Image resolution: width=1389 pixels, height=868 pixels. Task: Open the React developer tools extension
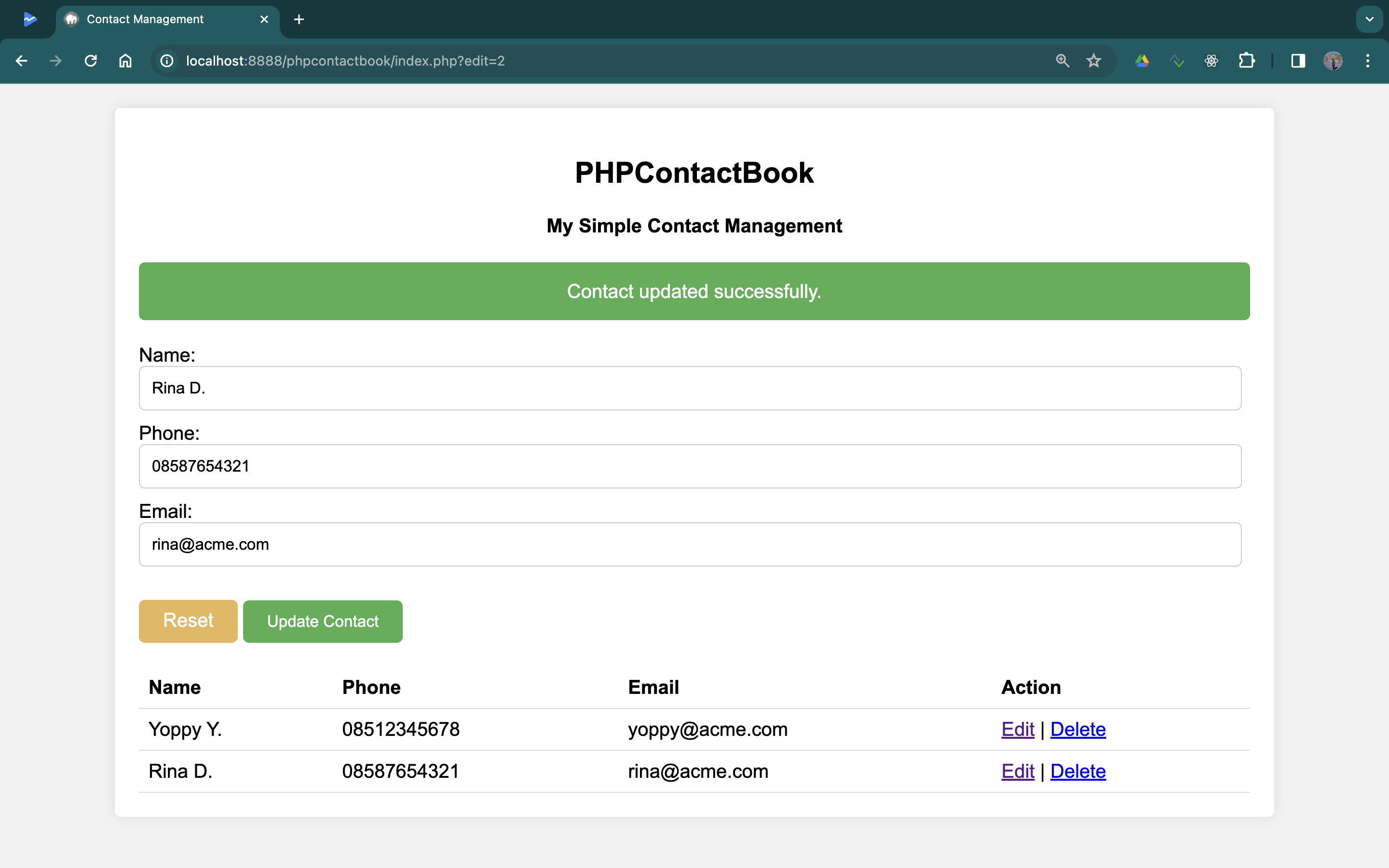[1211, 61]
